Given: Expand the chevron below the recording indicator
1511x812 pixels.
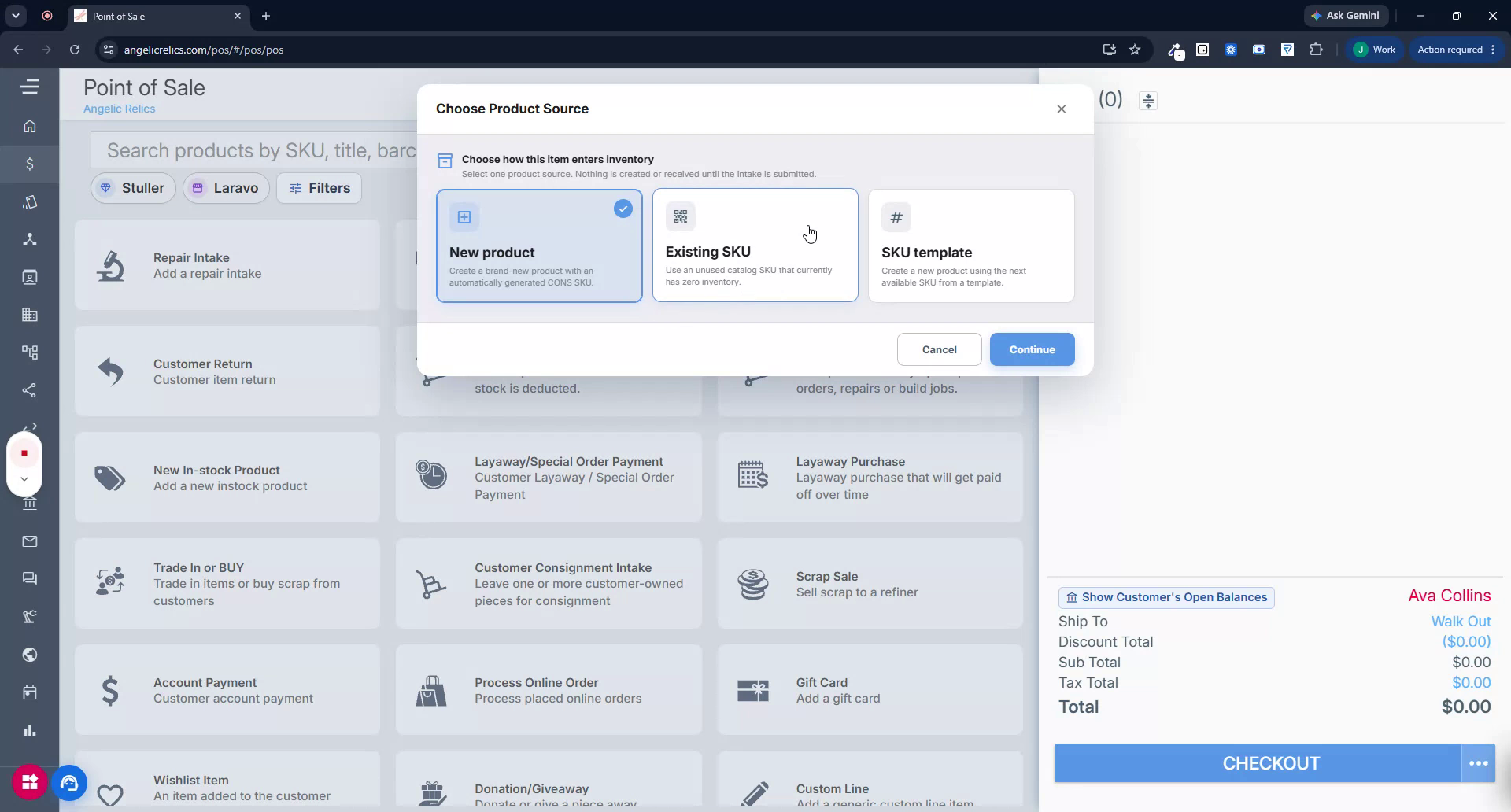Looking at the screenshot, I should (x=24, y=478).
